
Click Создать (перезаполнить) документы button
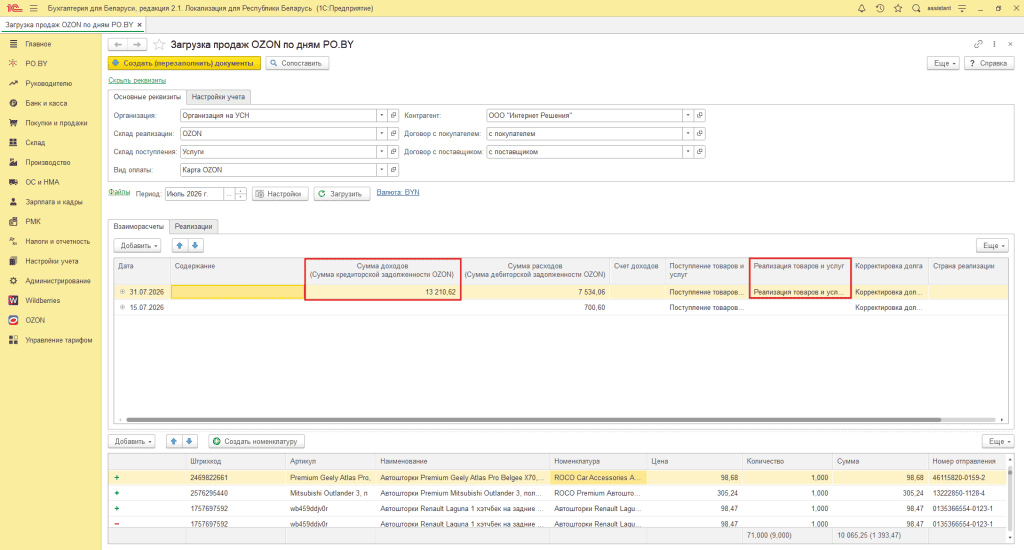point(184,63)
